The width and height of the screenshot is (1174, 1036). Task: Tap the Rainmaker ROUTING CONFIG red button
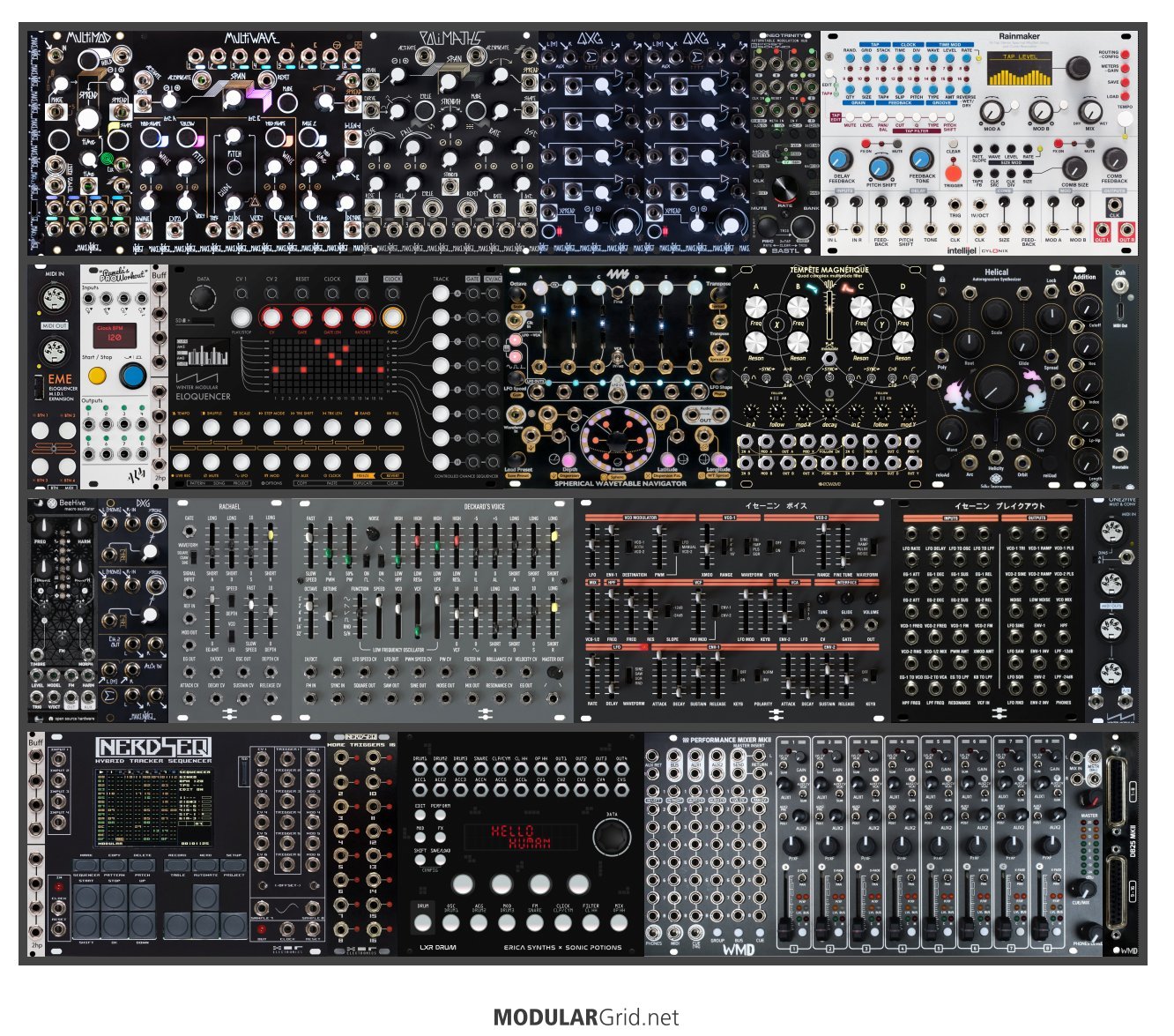coord(1126,53)
